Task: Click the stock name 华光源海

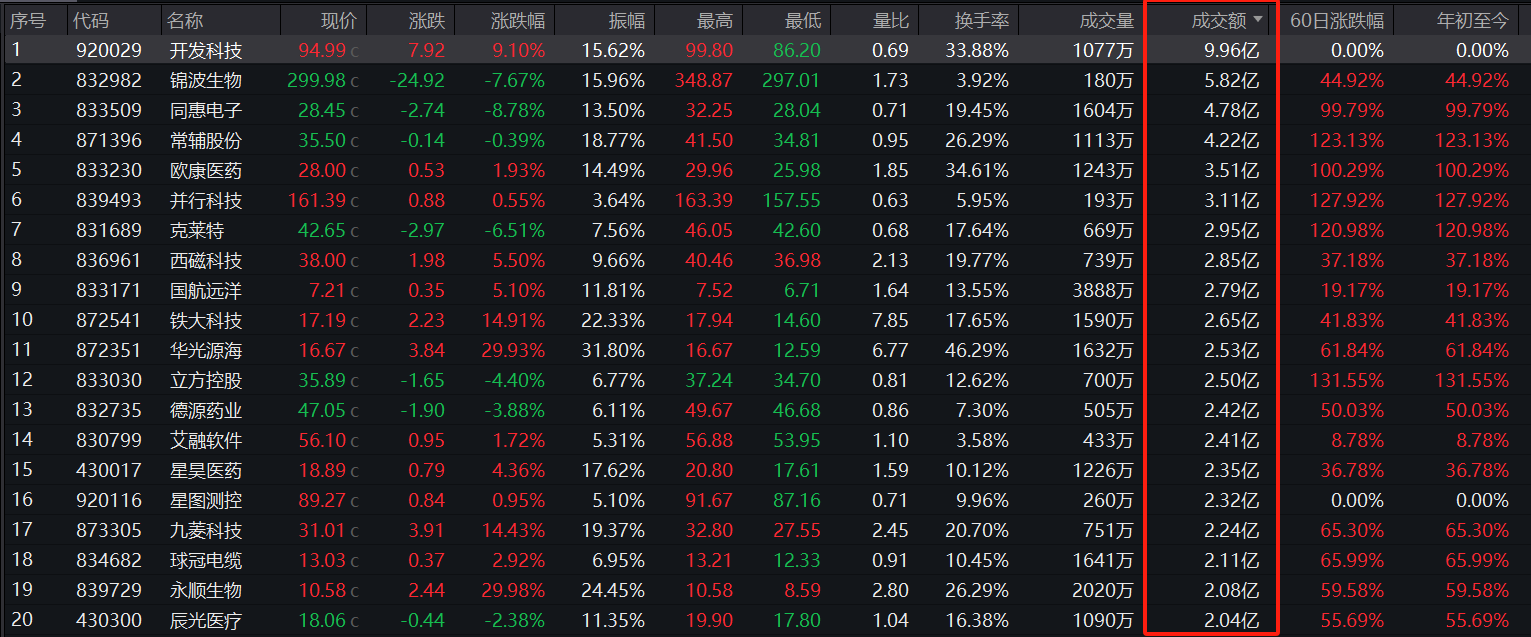Action: (x=205, y=350)
